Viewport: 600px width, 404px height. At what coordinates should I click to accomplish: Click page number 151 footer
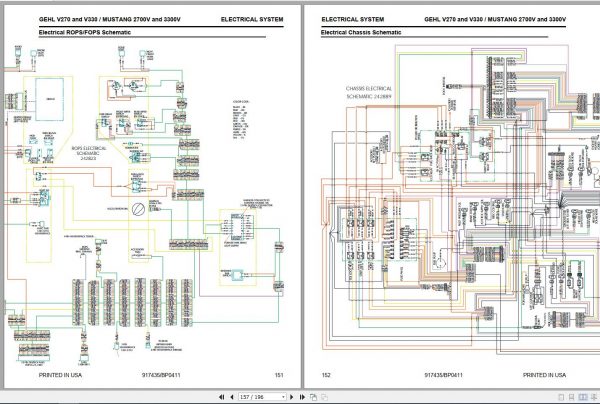(279, 375)
